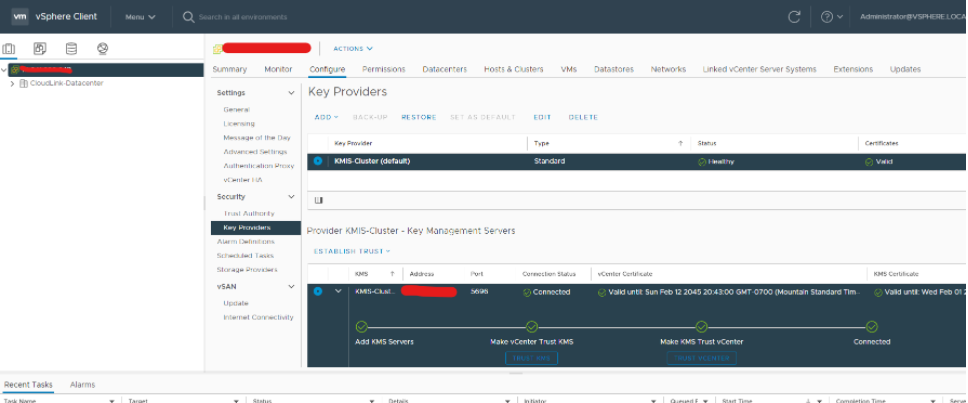Viewport: 968px width, 403px height.
Task: Click the column chooser icon below the Key Providers table
Action: (x=319, y=200)
